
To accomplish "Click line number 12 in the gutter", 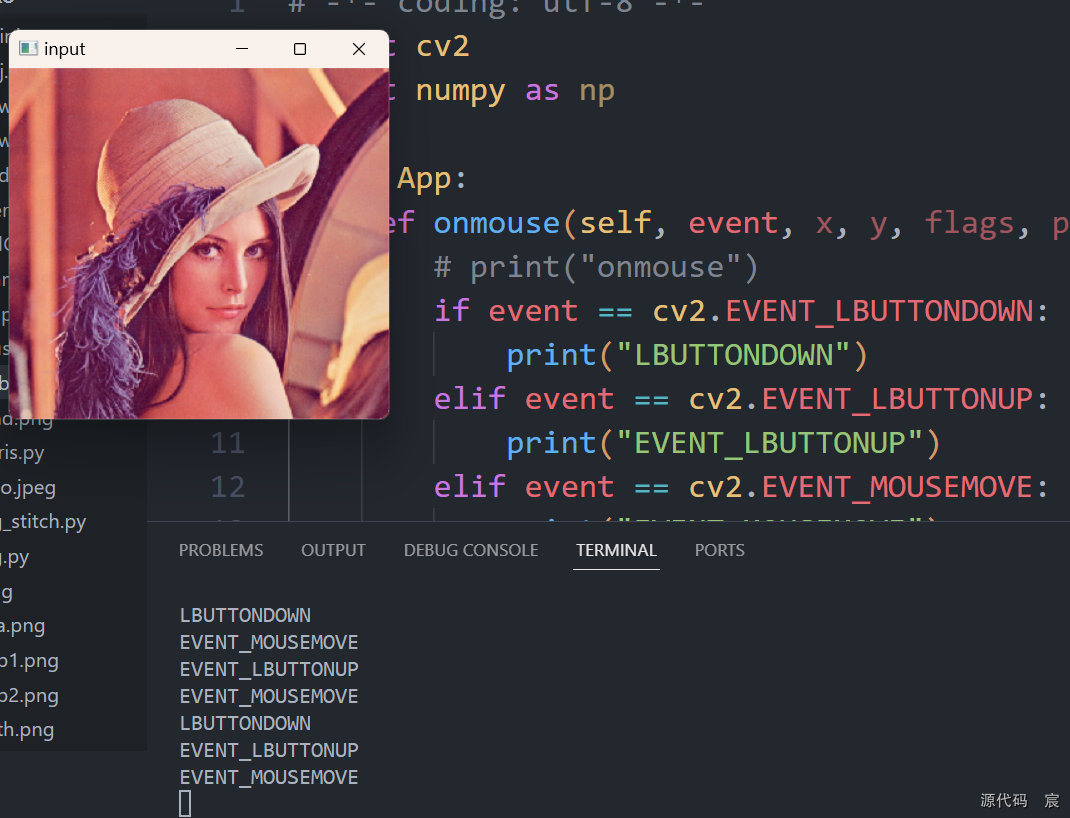I will pos(228,487).
